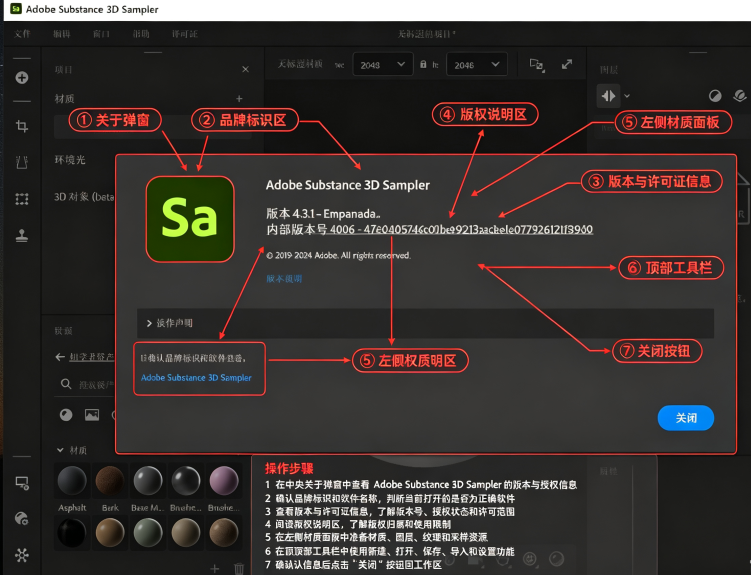This screenshot has height=575, width=751.
Task: Add a material using plus next to 材质
Action: point(239,99)
